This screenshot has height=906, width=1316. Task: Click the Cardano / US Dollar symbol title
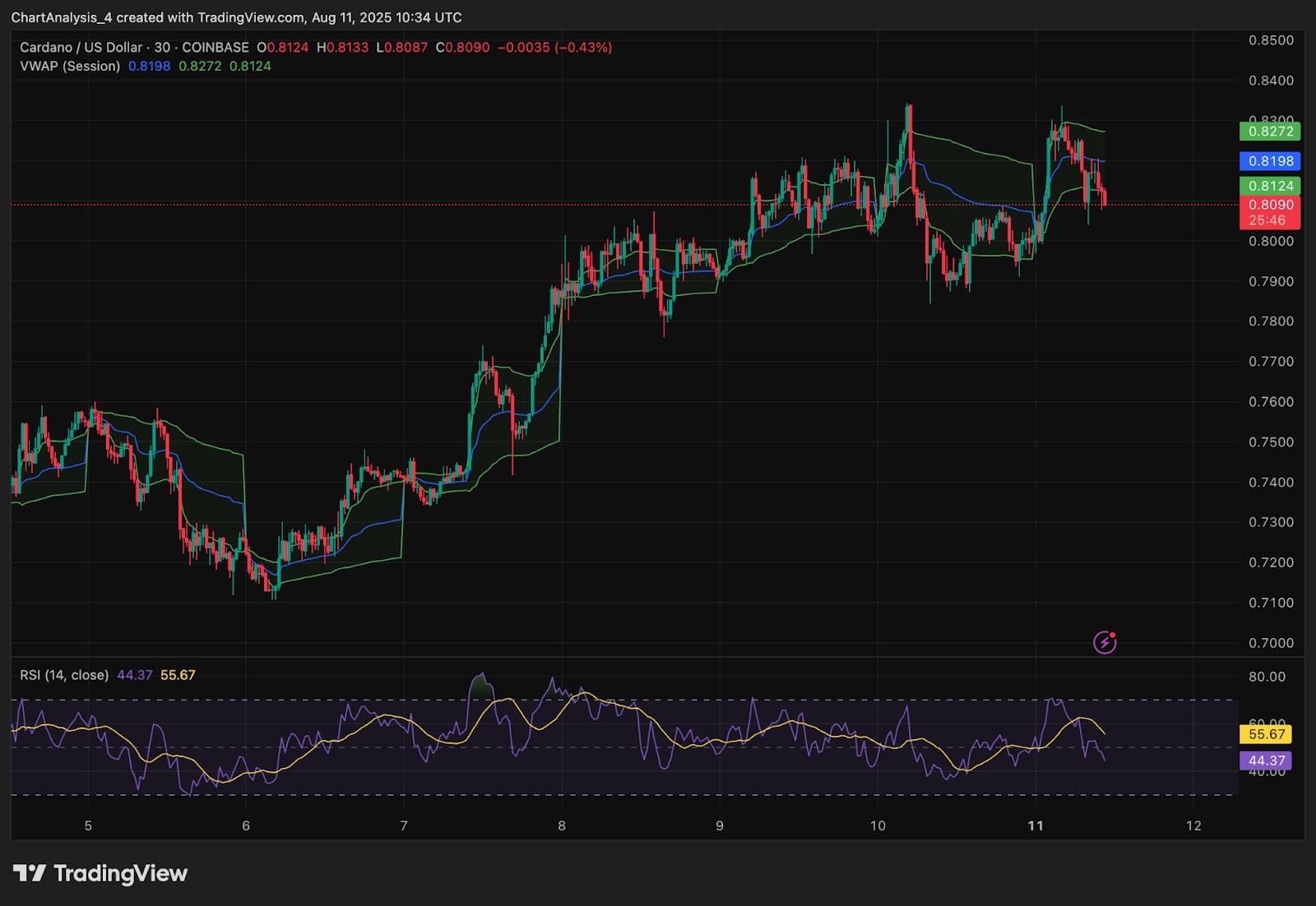(x=81, y=48)
